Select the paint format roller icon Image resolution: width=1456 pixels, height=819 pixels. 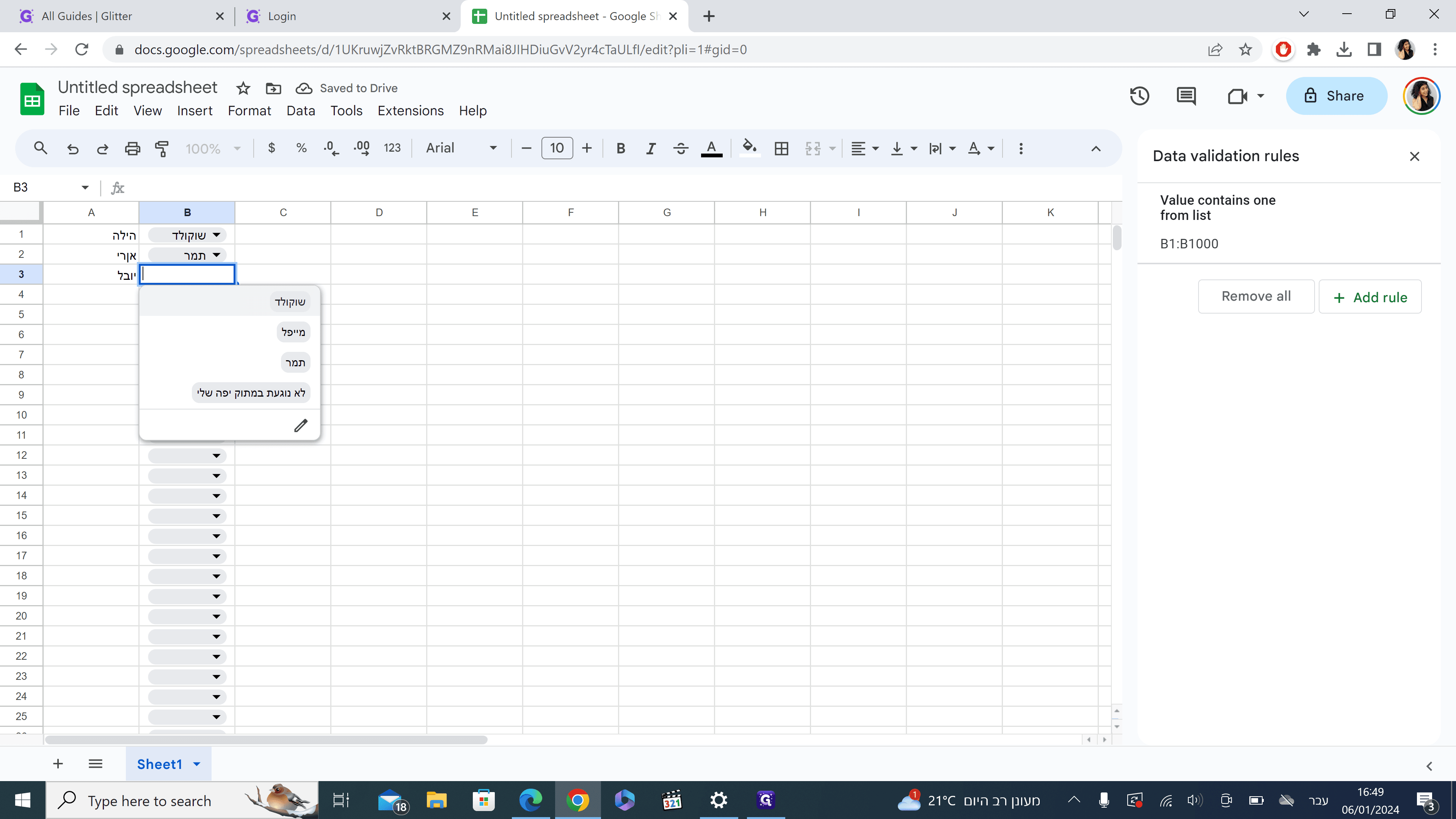pyautogui.click(x=162, y=148)
